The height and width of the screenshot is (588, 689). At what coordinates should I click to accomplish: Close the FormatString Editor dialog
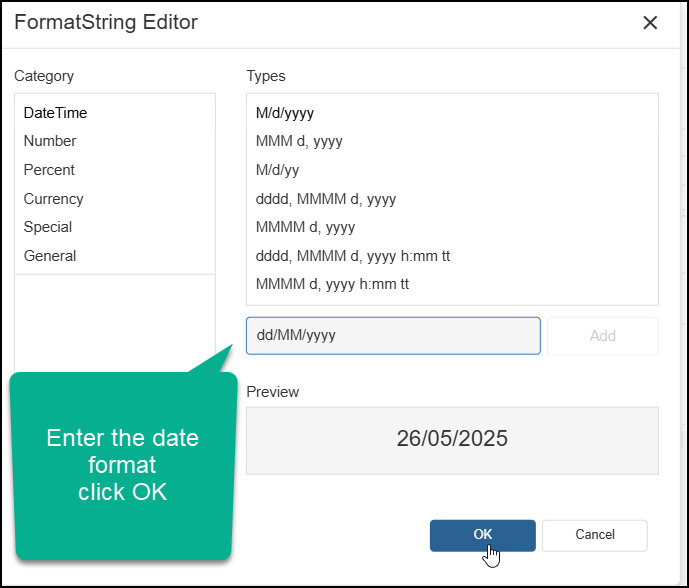click(650, 23)
